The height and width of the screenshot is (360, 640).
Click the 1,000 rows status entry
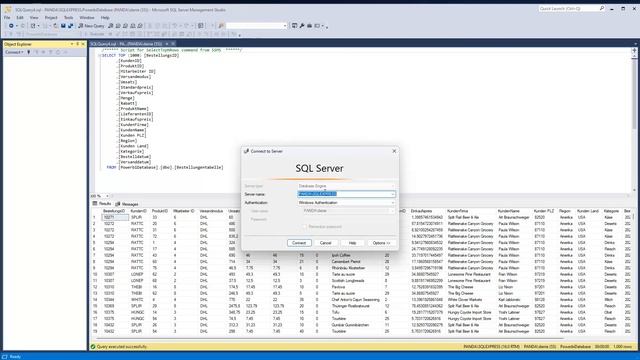(x=622, y=347)
